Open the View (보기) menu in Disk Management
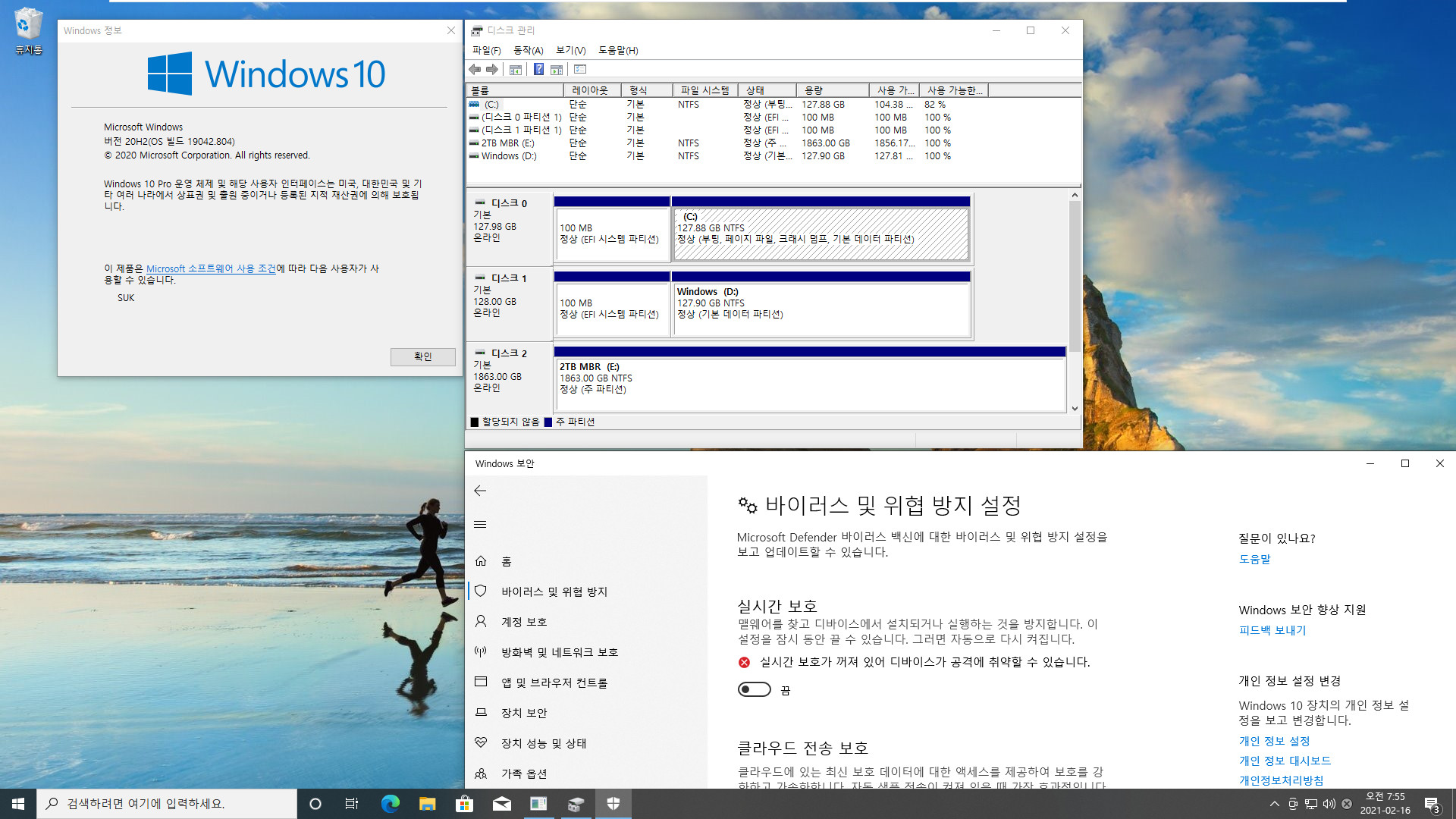Screen dimensions: 1456x819 point(570,50)
